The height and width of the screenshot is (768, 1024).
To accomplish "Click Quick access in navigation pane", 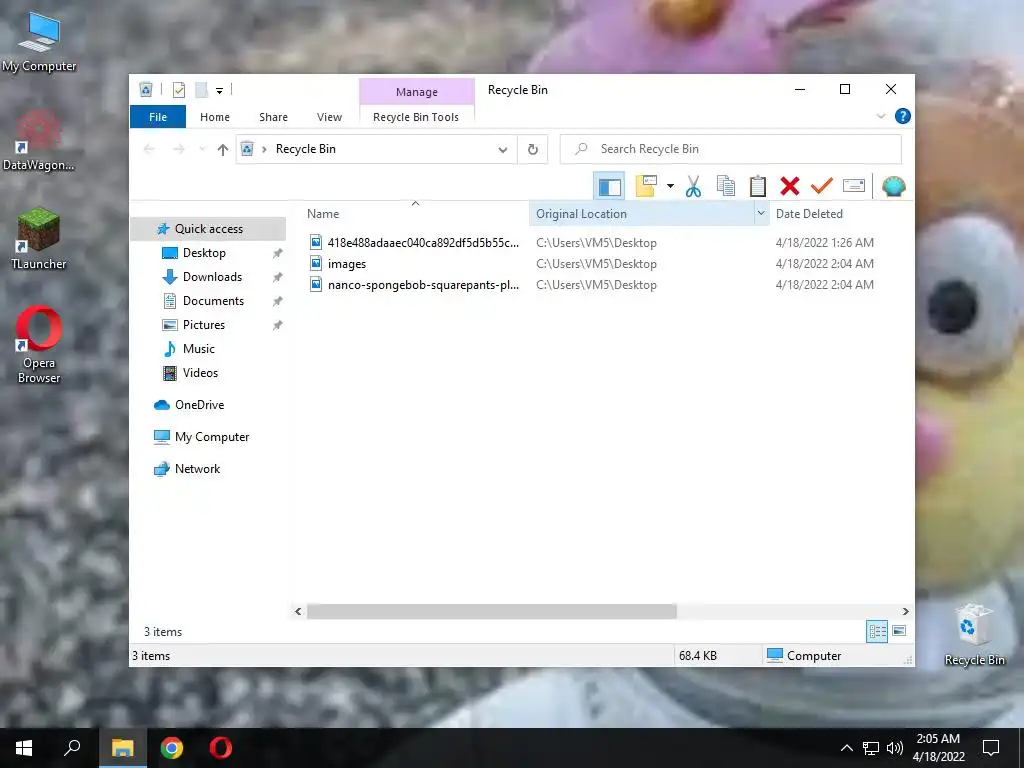I will [x=208, y=229].
